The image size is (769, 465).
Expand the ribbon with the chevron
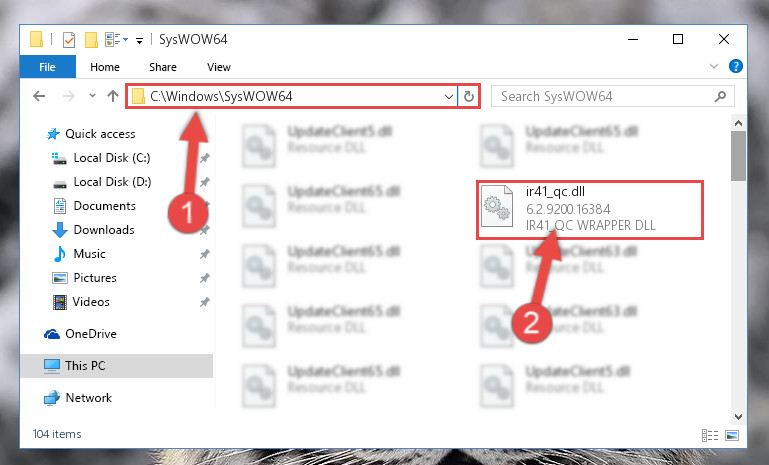[x=714, y=66]
